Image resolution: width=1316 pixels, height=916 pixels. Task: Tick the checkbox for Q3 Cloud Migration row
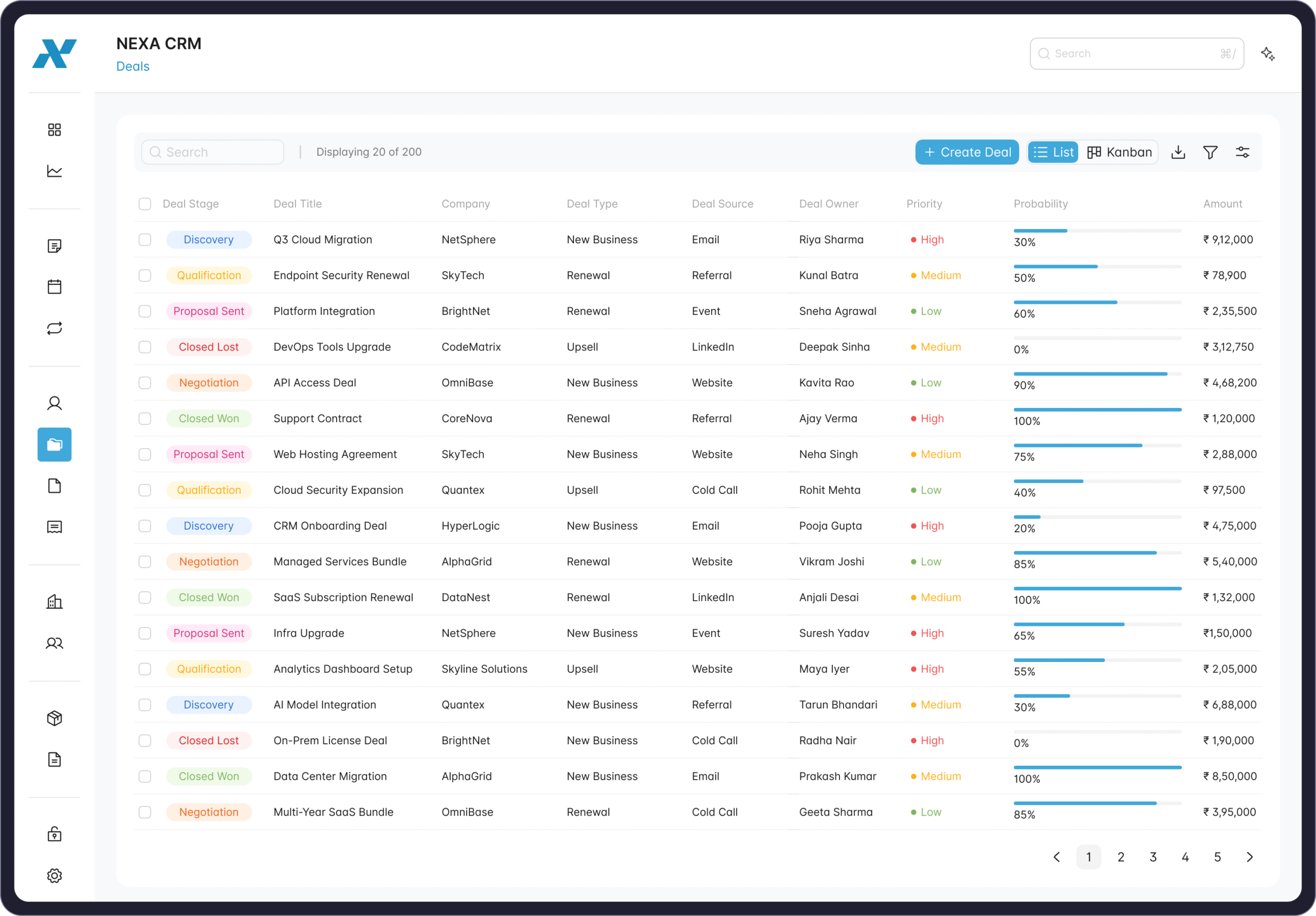point(144,240)
